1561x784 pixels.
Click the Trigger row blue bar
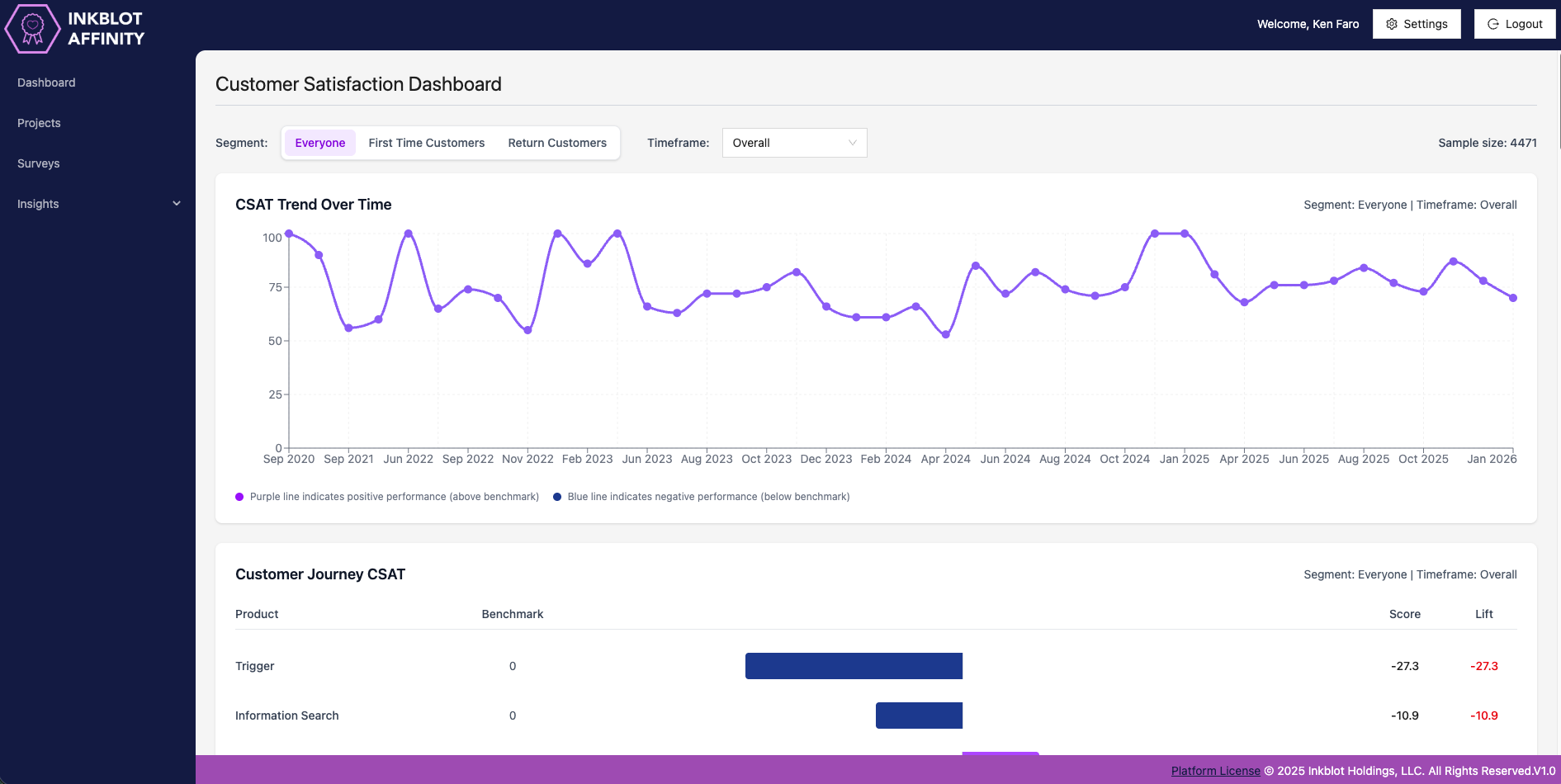(854, 666)
